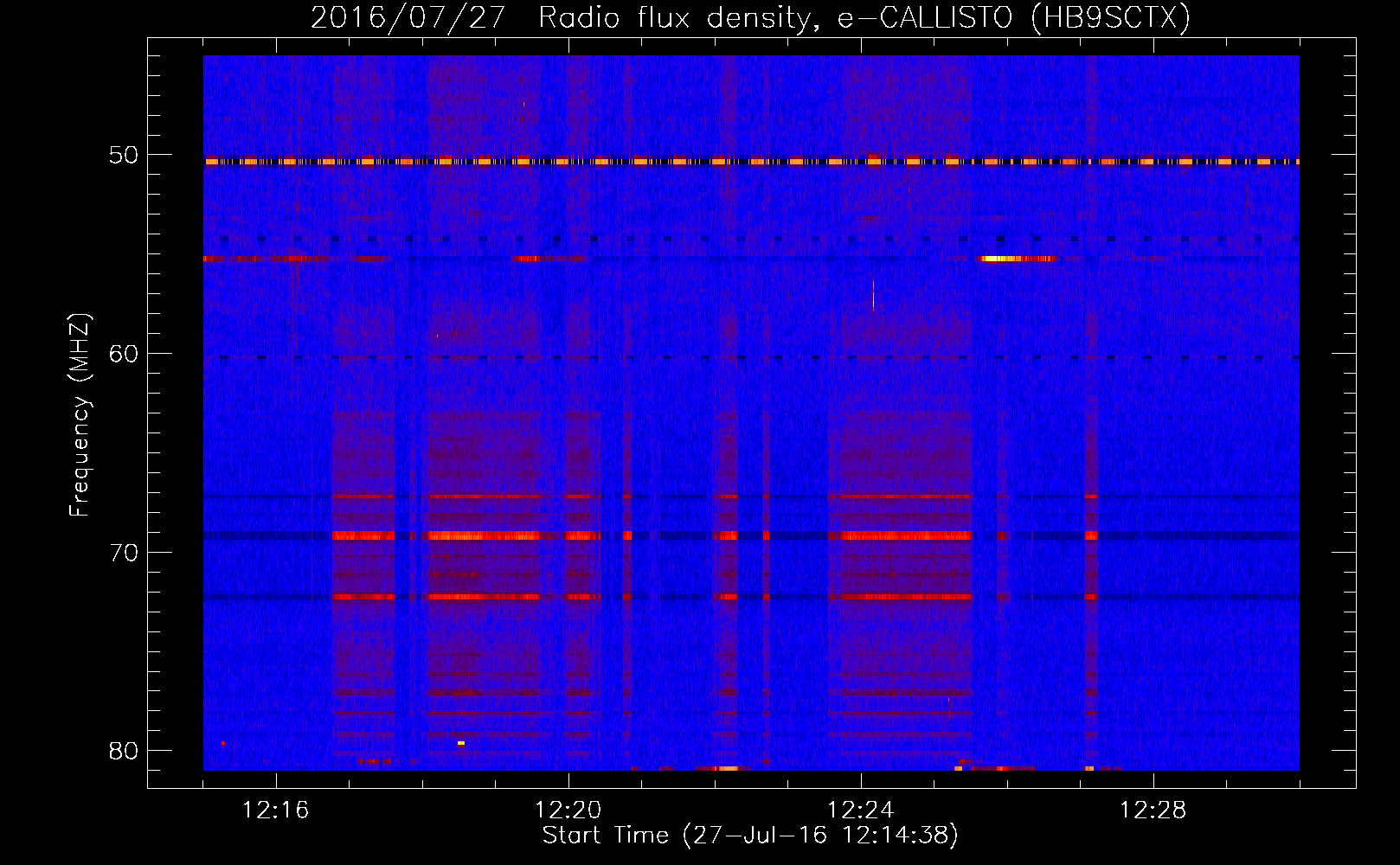1400x865 pixels.
Task: Select the 'Frequency (MHZ)' axis label
Action: 79,415
